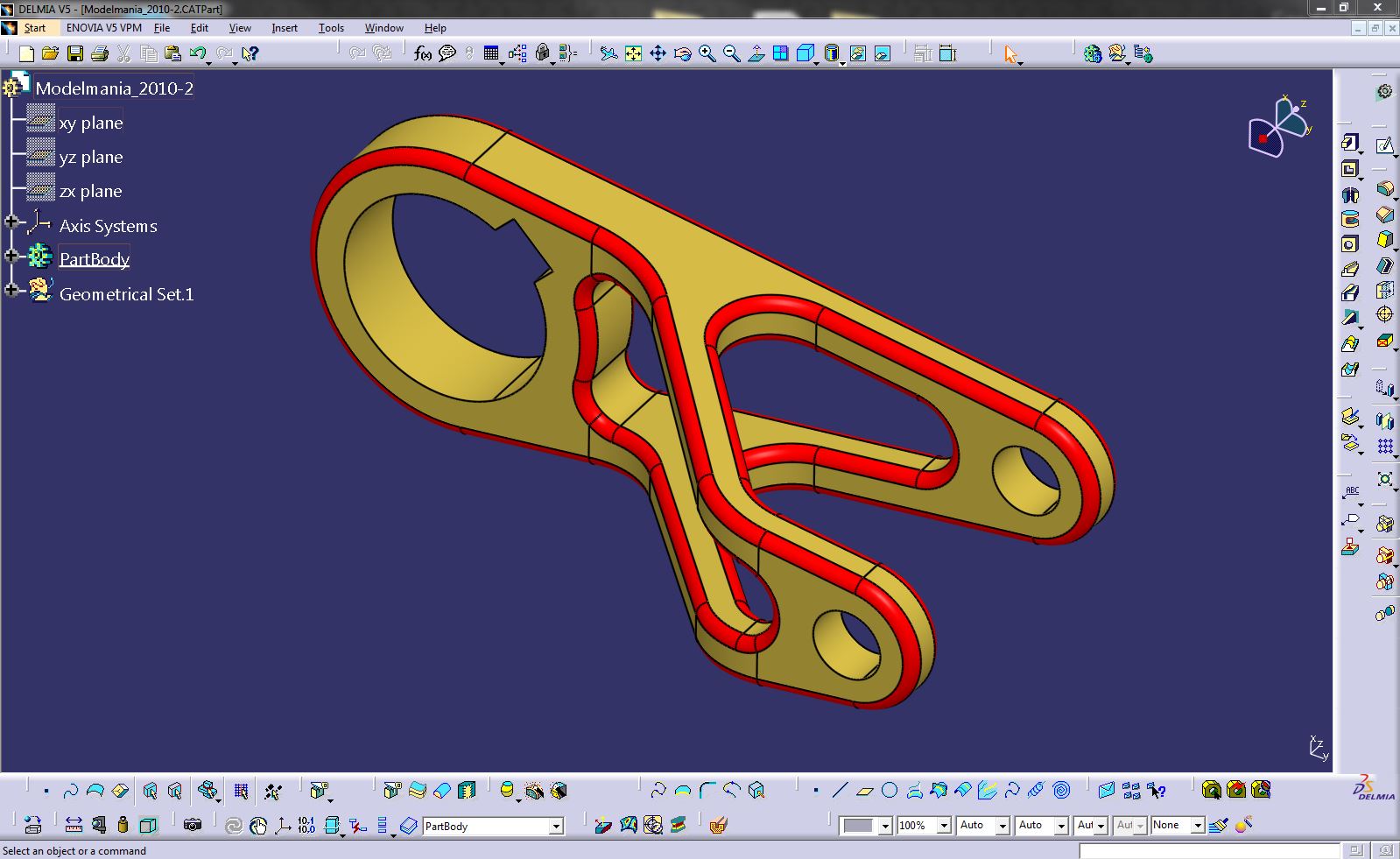This screenshot has height=859, width=1400.
Task: Expand the Axis Systems tree node
Action: point(11,222)
